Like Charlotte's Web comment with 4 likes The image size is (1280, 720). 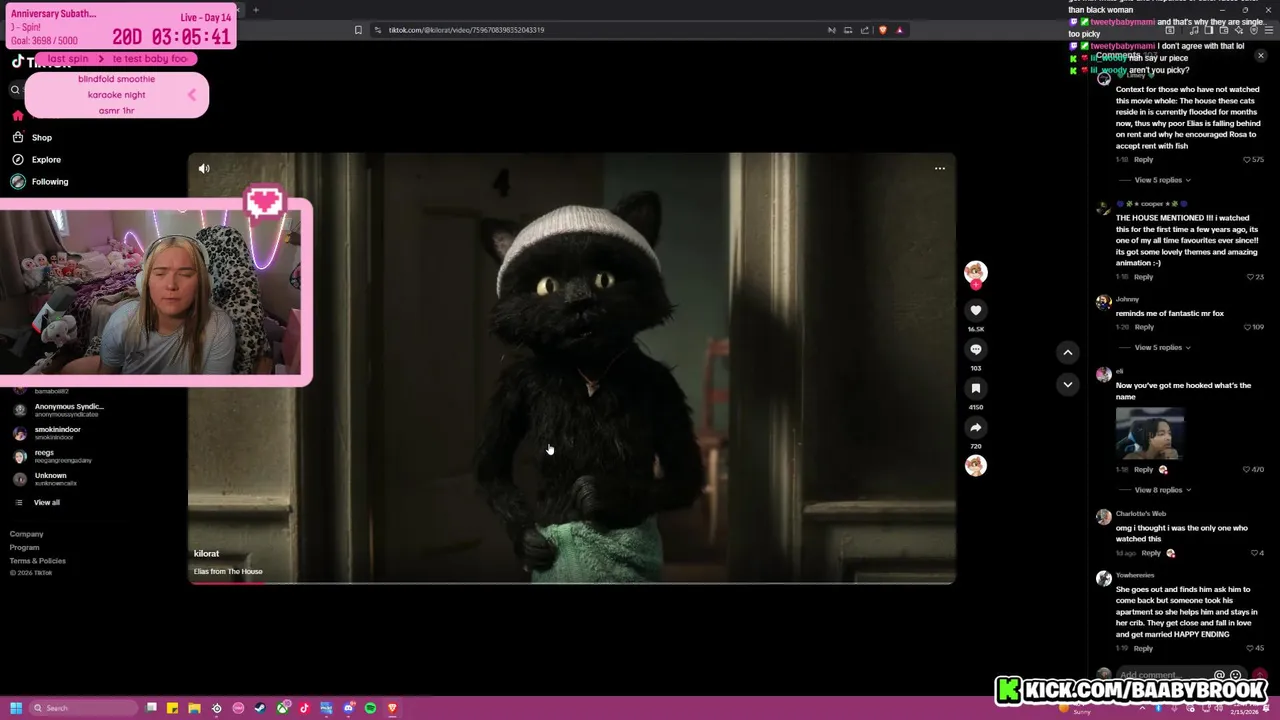pos(1254,553)
